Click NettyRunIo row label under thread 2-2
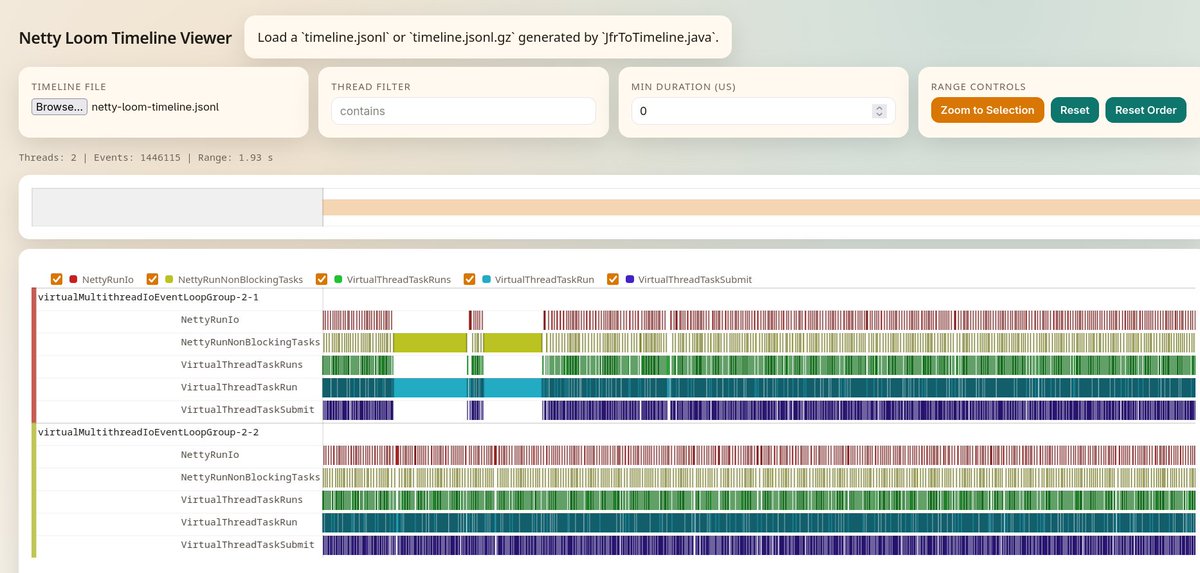 point(210,454)
